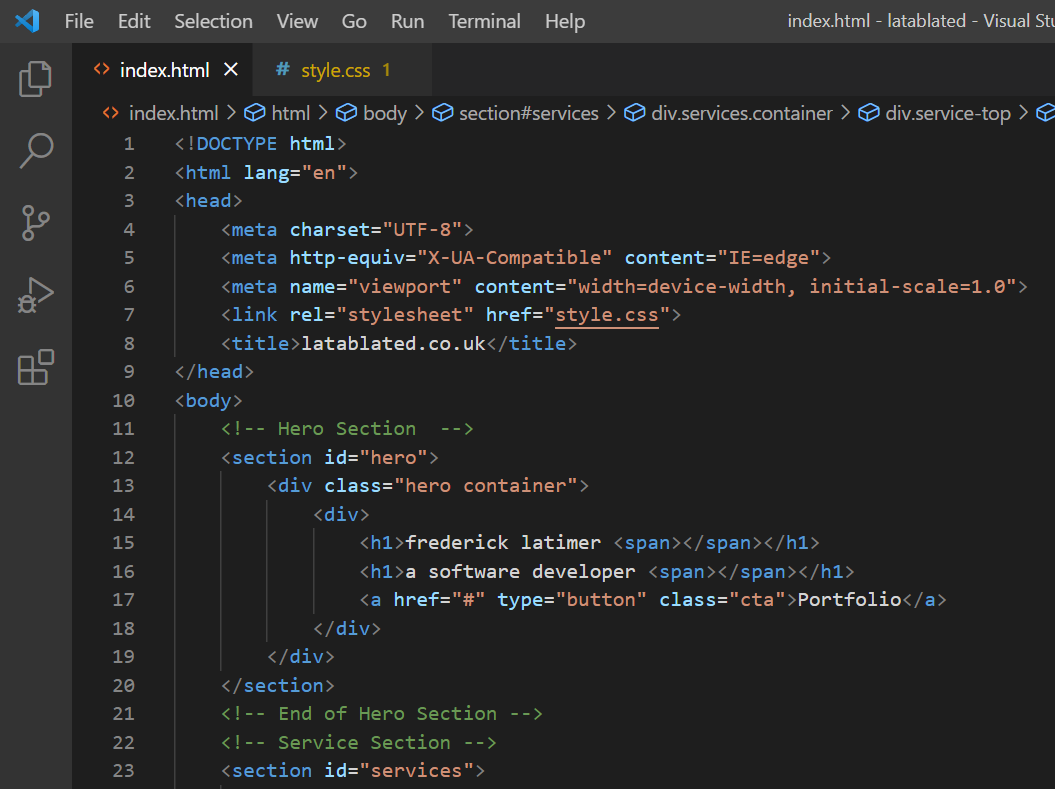Screen dimensions: 1055x789
Task: Open the Run and Debug view
Action: (x=36, y=296)
